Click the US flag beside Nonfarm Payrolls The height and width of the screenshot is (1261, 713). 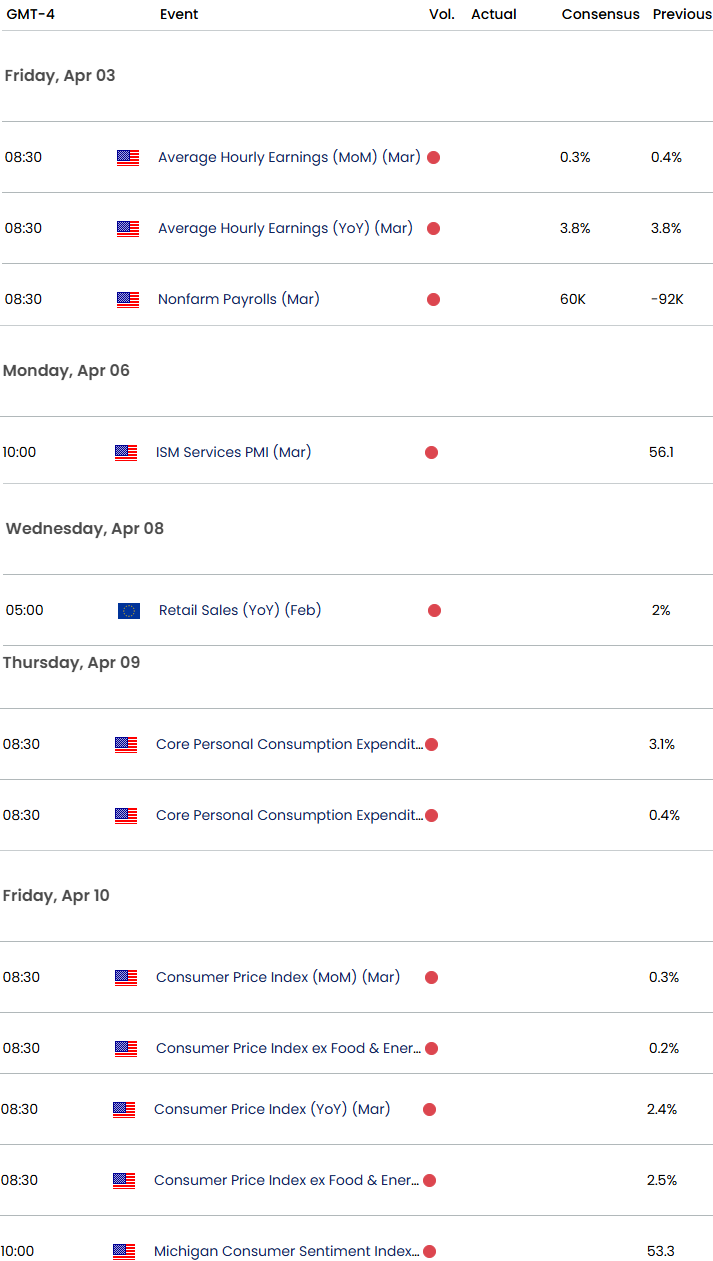[x=128, y=299]
